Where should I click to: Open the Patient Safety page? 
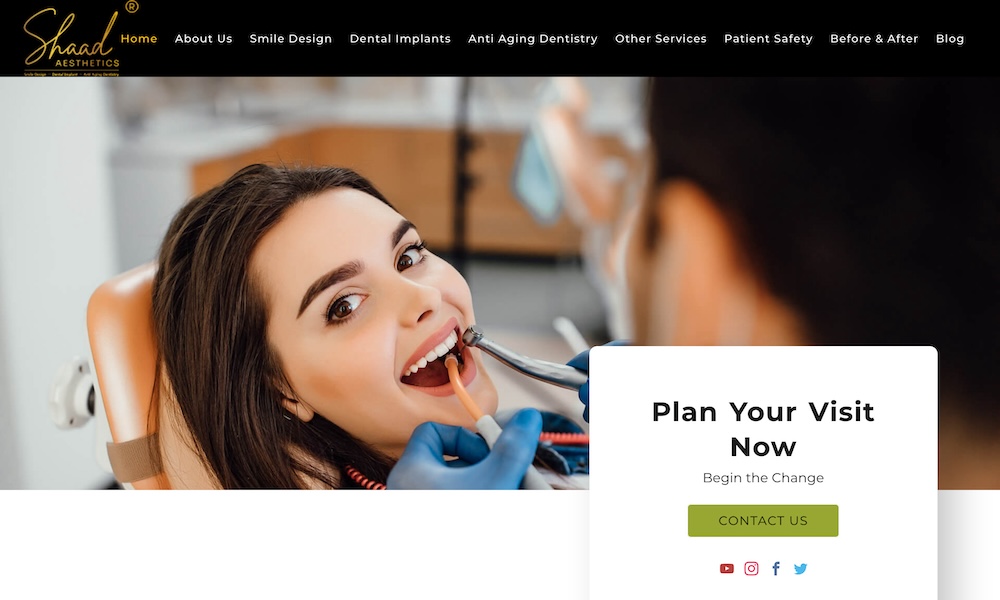[x=768, y=38]
